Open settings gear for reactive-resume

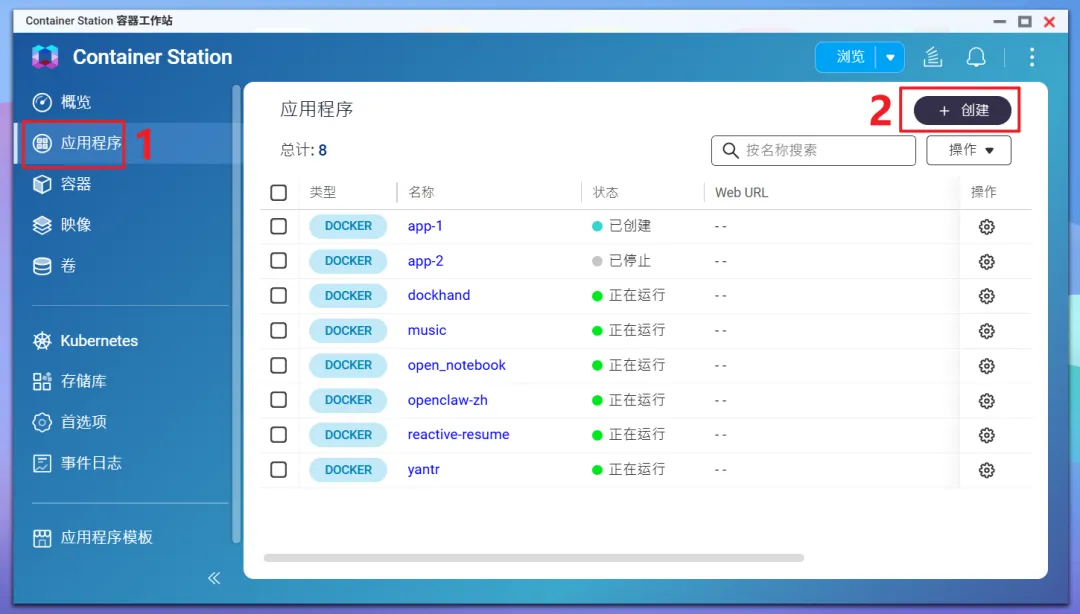986,436
